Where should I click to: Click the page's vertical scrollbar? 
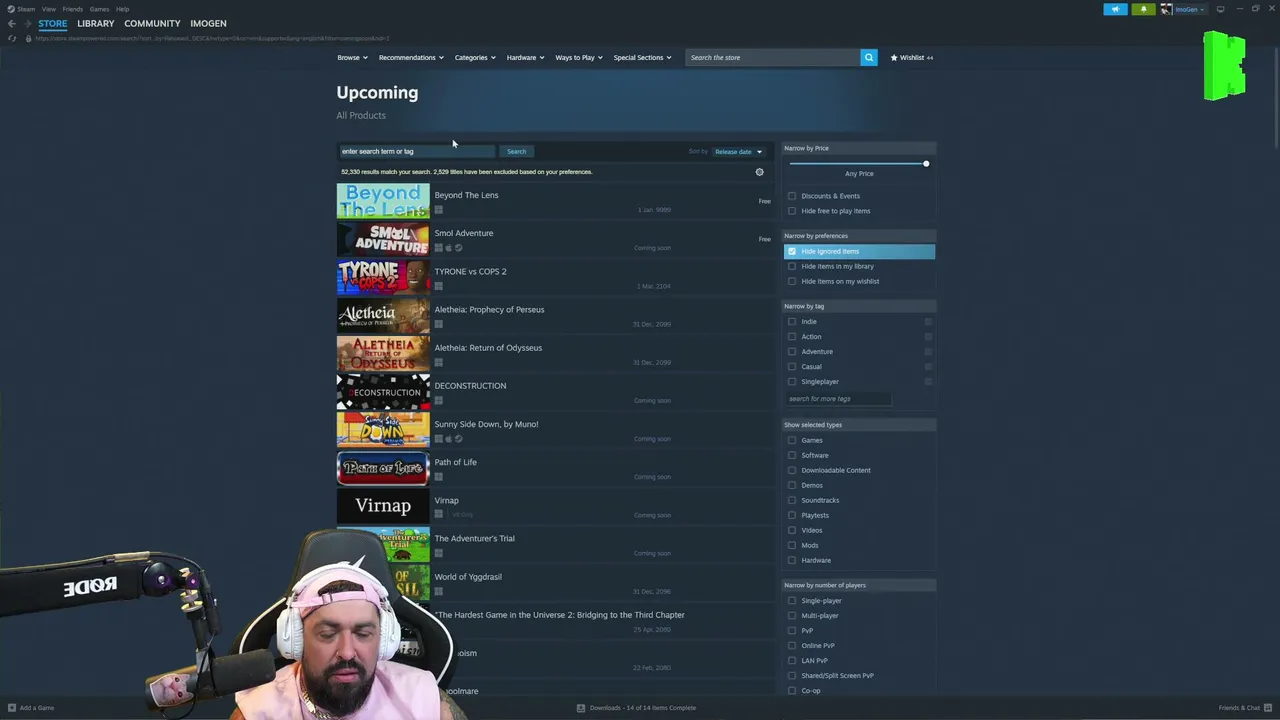click(1275, 100)
